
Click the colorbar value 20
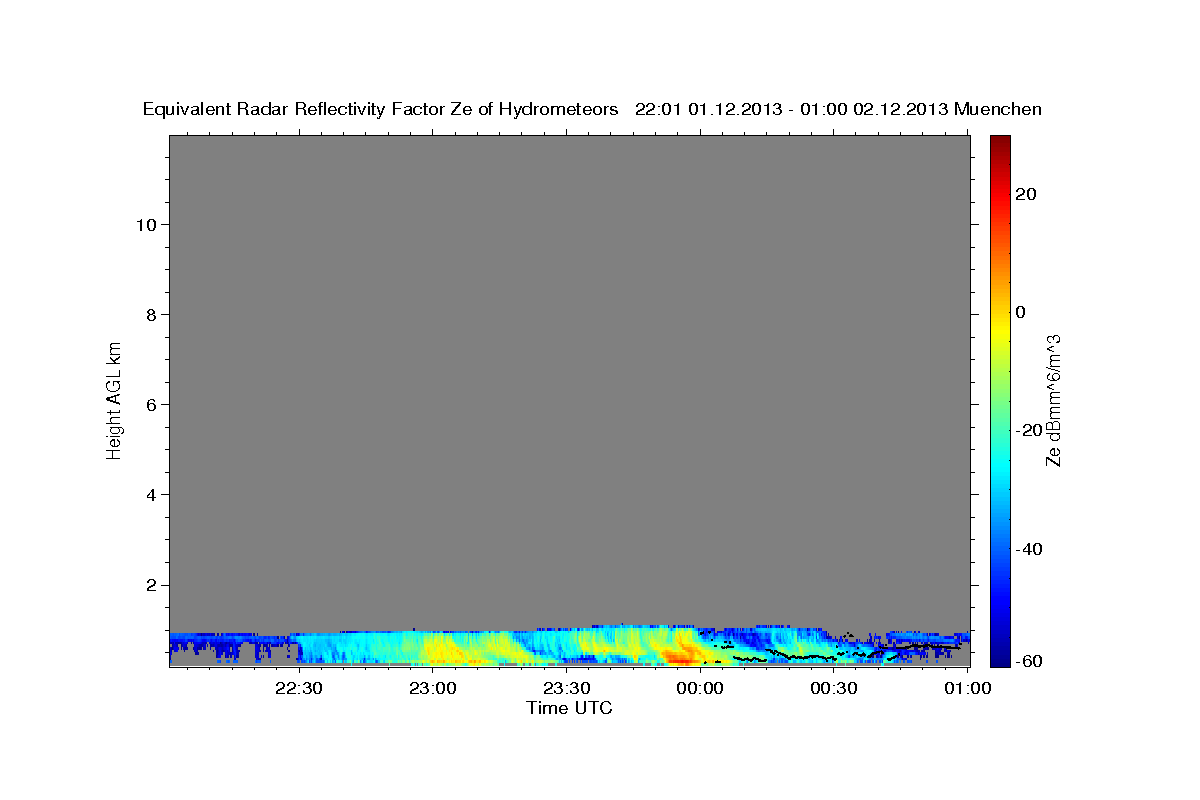point(1026,194)
